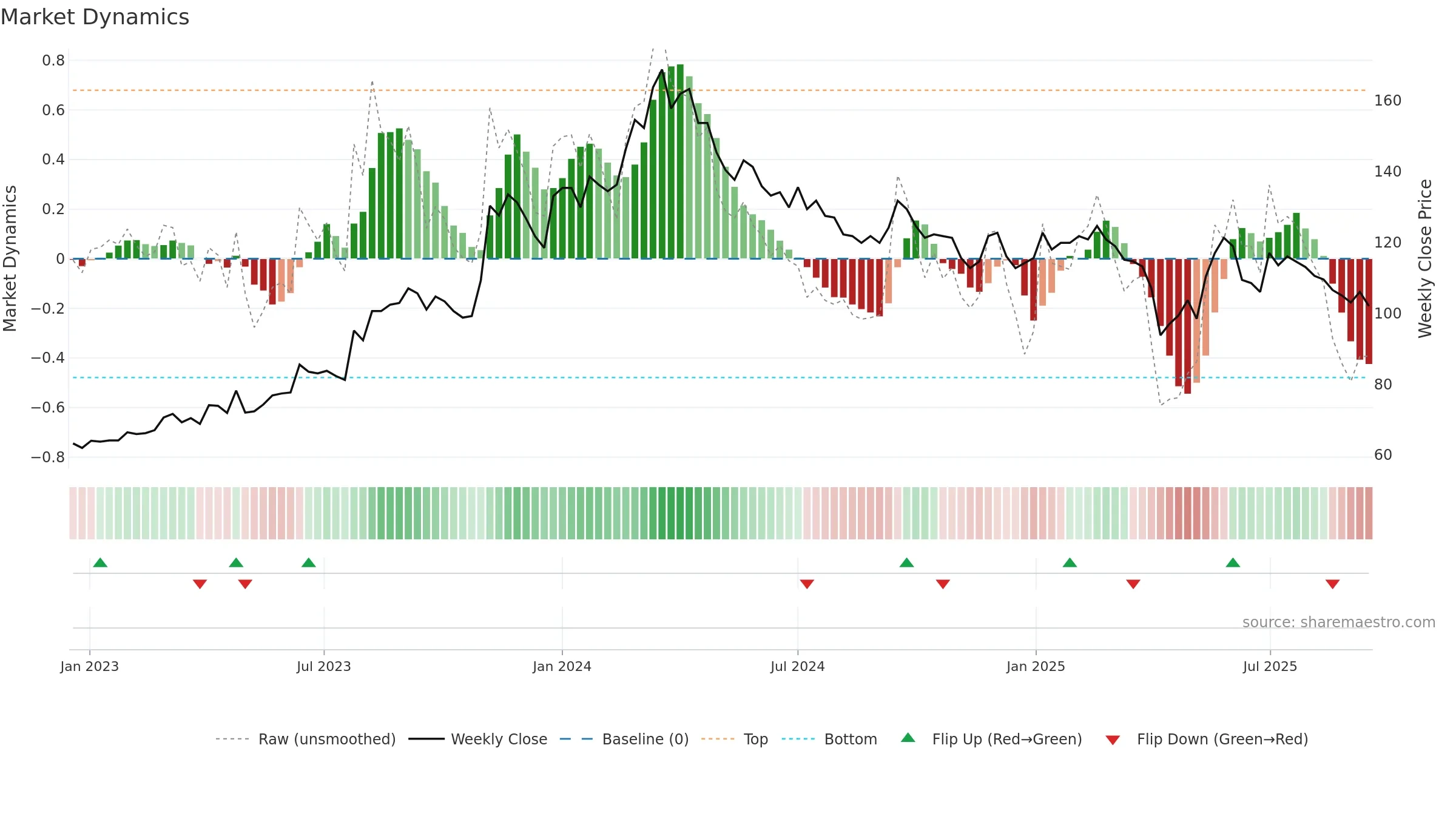This screenshot has height=819, width=1456.
Task: Toggle the Top legend entry
Action: pyautogui.click(x=734, y=739)
